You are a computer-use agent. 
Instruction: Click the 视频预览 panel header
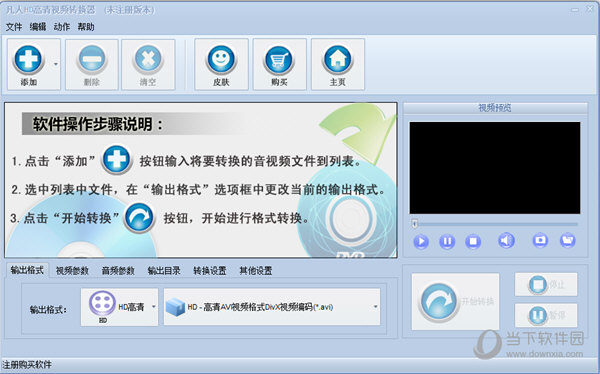pyautogui.click(x=495, y=108)
